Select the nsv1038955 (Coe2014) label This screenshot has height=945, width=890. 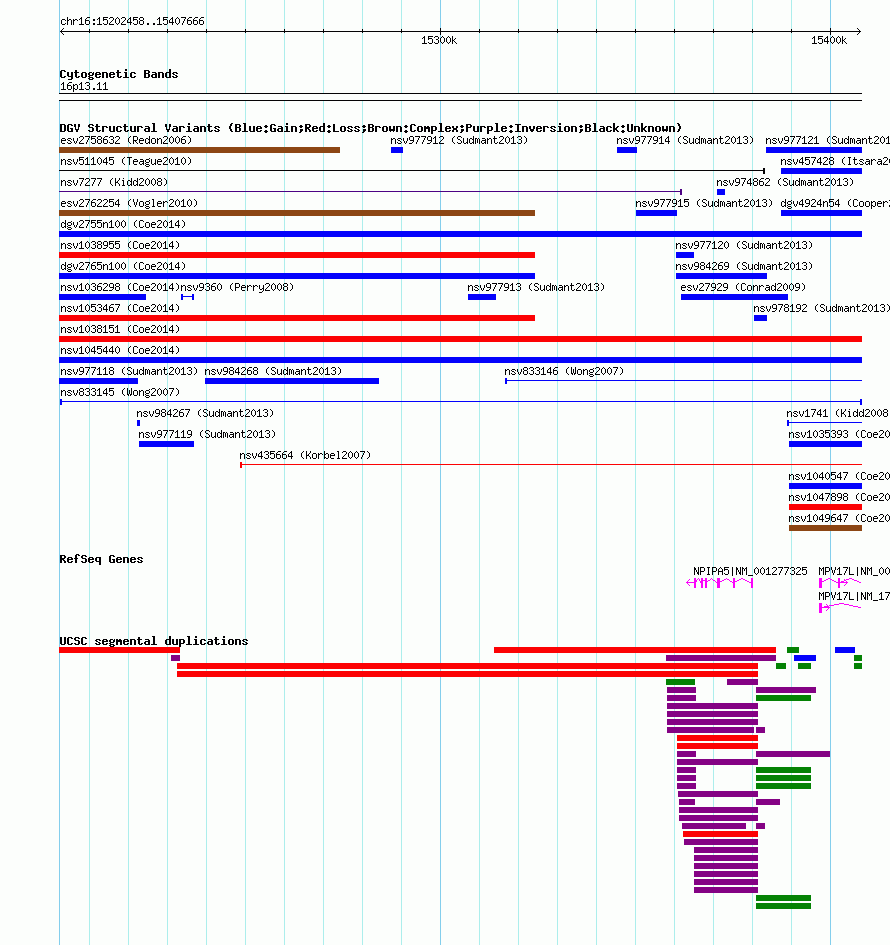(120, 245)
